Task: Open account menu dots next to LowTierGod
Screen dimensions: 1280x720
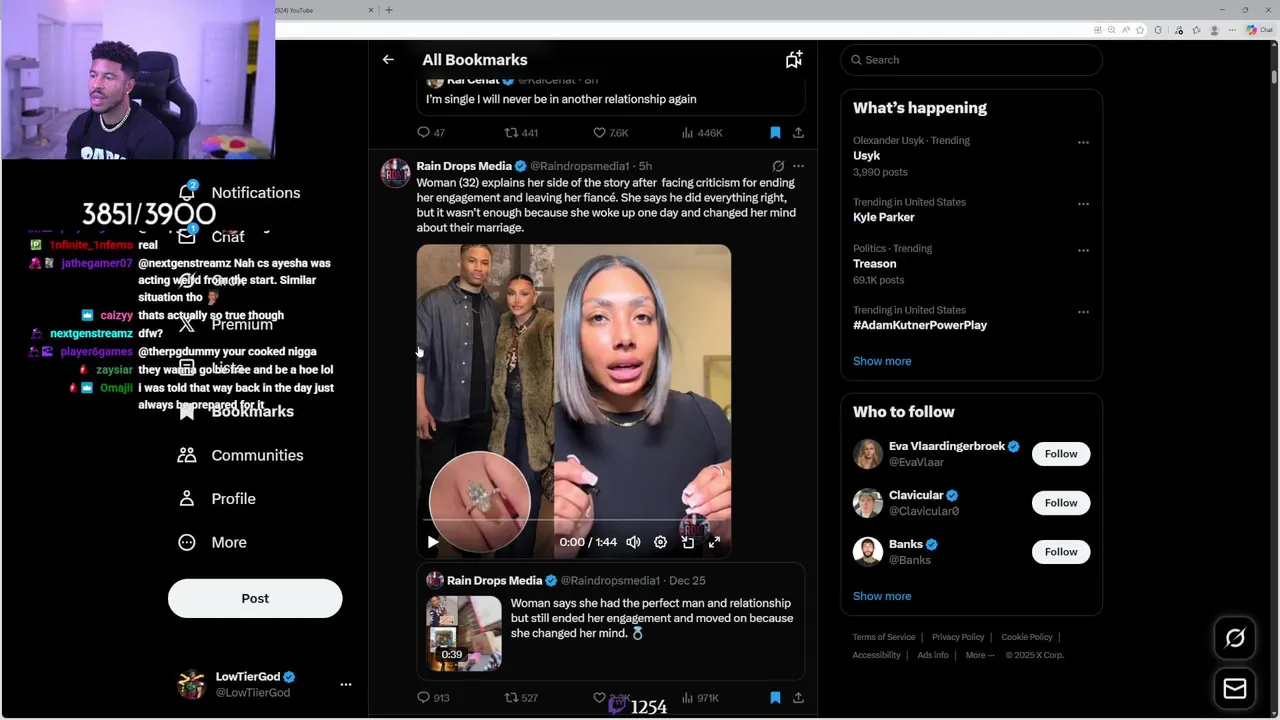Action: tap(346, 685)
